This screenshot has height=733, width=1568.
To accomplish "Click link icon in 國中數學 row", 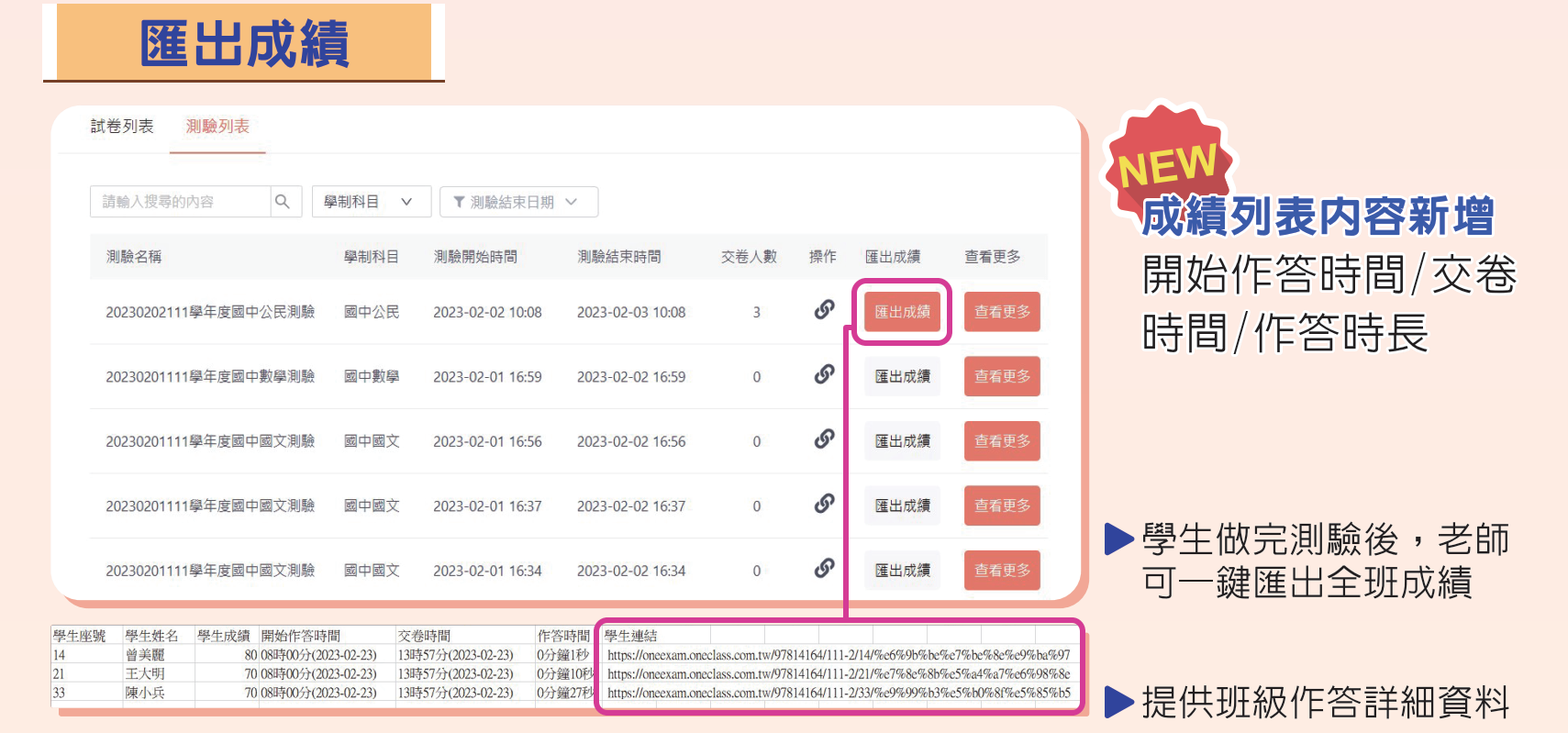I will (x=824, y=374).
